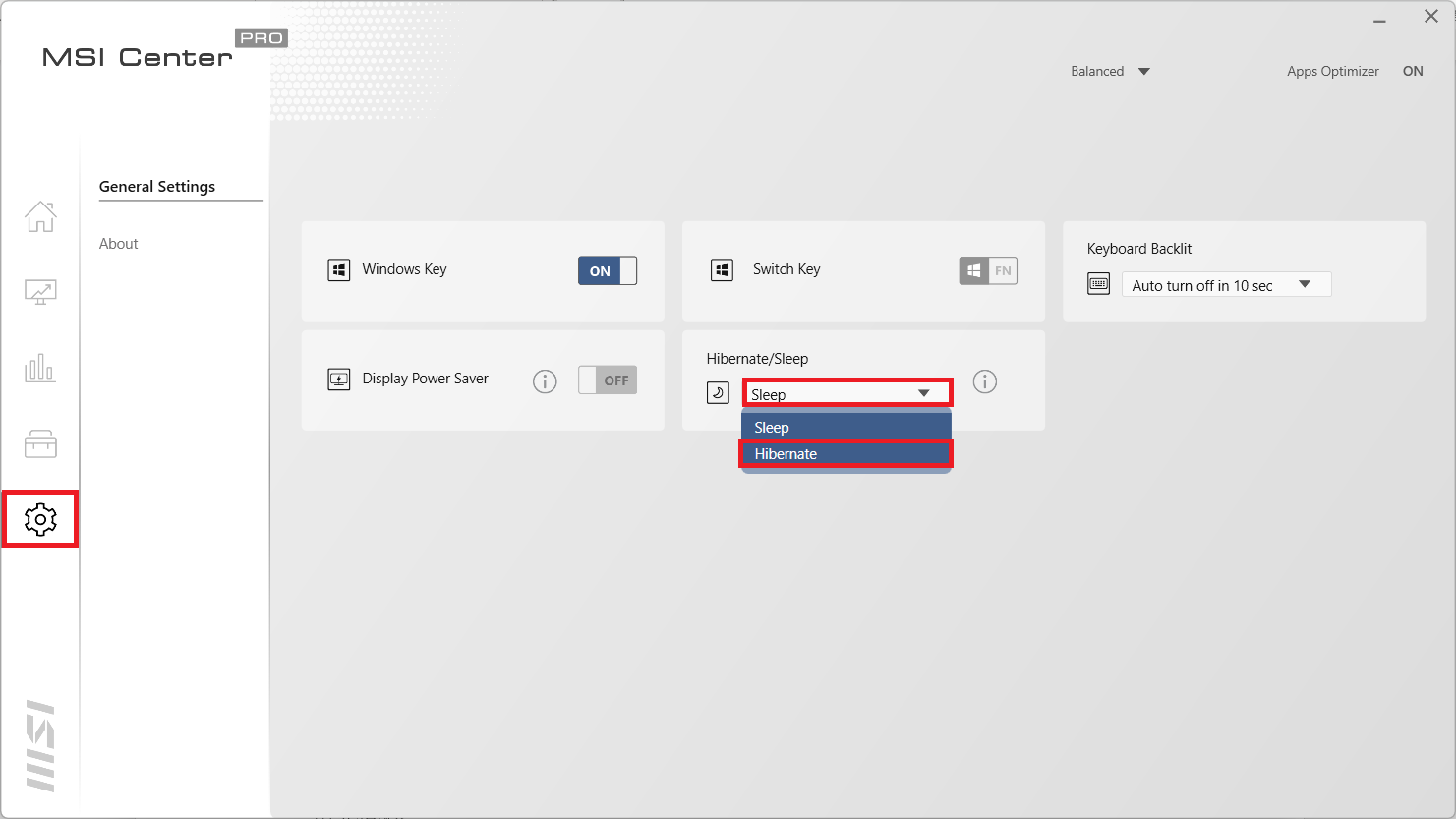Click the Display Power Saver label
Image resolution: width=1456 pixels, height=819 pixels.
point(426,379)
